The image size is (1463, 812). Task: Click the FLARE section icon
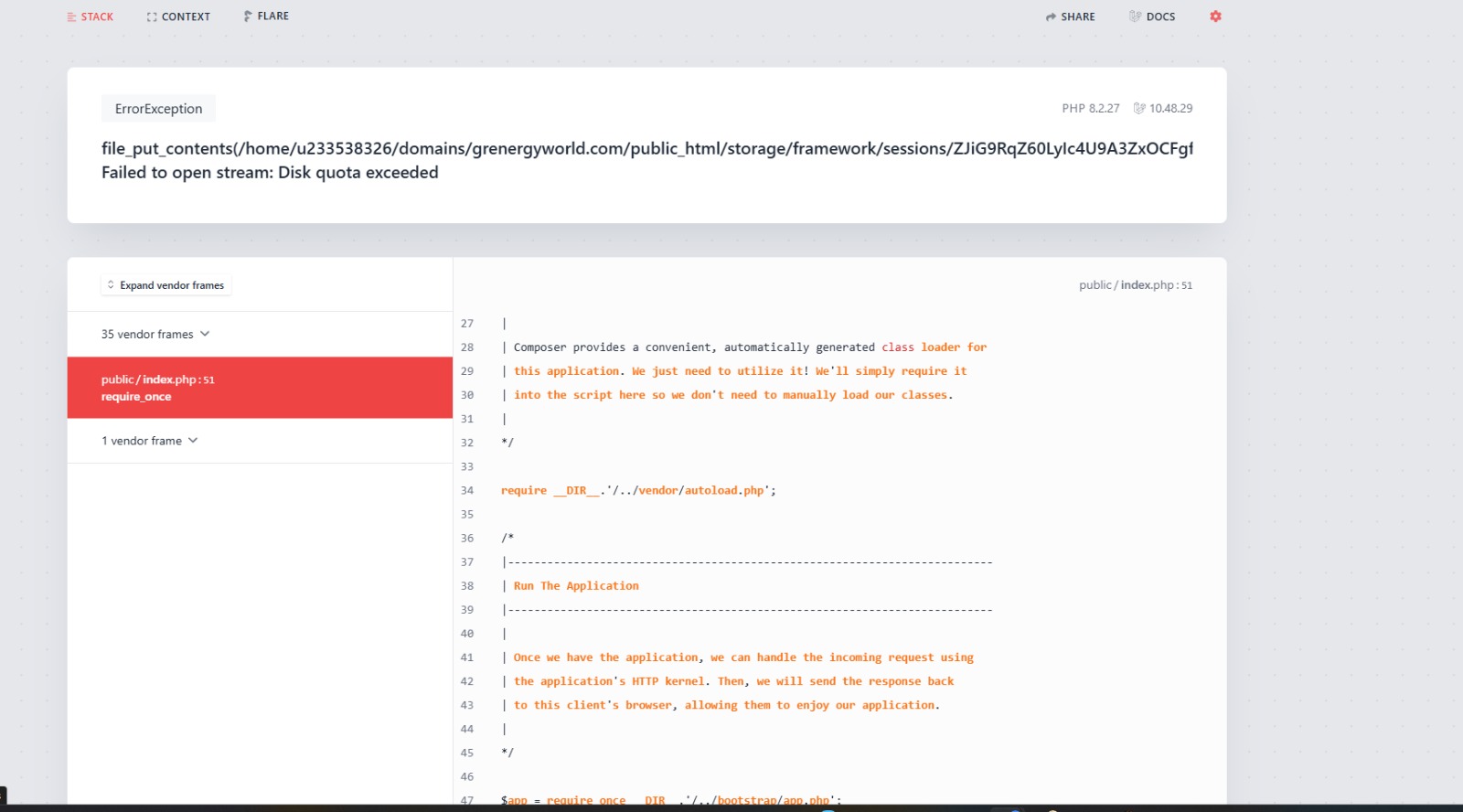(x=248, y=16)
